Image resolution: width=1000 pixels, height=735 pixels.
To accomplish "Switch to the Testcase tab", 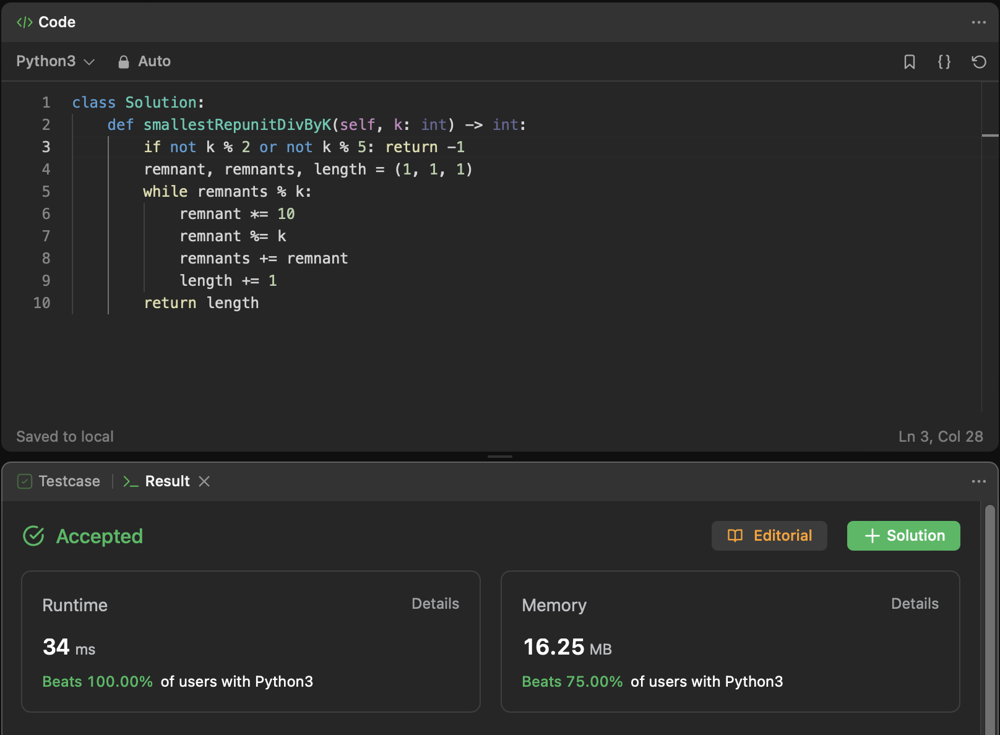I will point(59,481).
